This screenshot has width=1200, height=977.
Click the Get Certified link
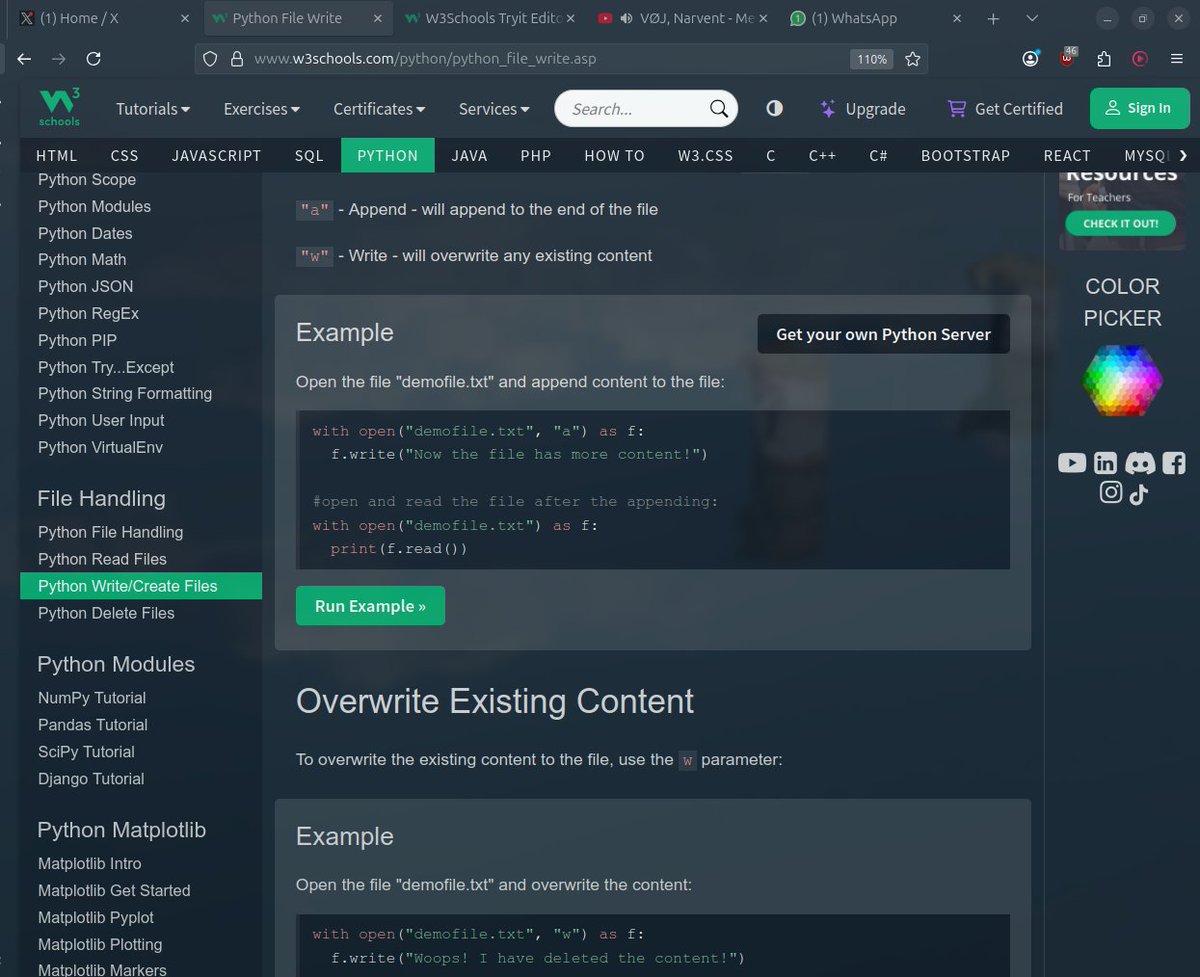point(1005,109)
